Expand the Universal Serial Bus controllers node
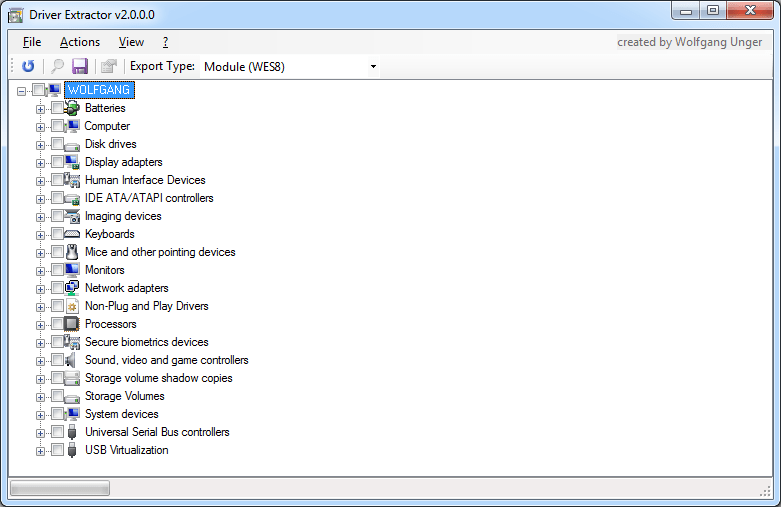Image resolution: width=781 pixels, height=507 pixels. click(x=40, y=433)
